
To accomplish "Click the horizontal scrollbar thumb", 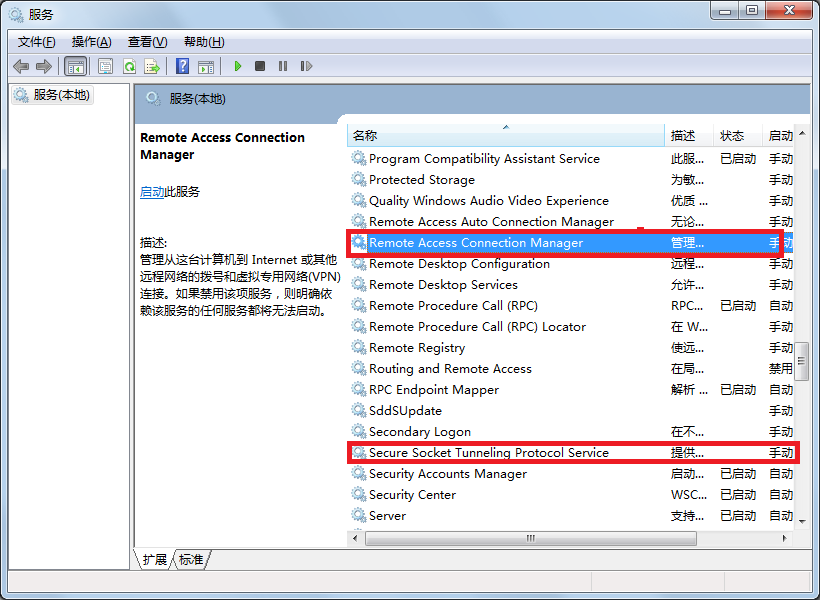I will pos(530,538).
